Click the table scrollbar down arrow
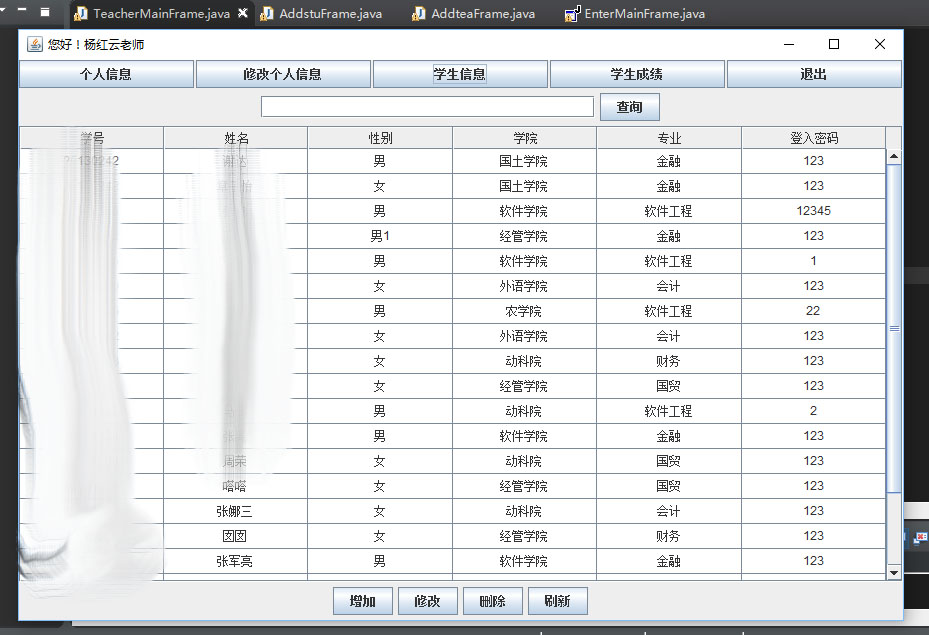The height and width of the screenshot is (635, 929). tap(894, 573)
